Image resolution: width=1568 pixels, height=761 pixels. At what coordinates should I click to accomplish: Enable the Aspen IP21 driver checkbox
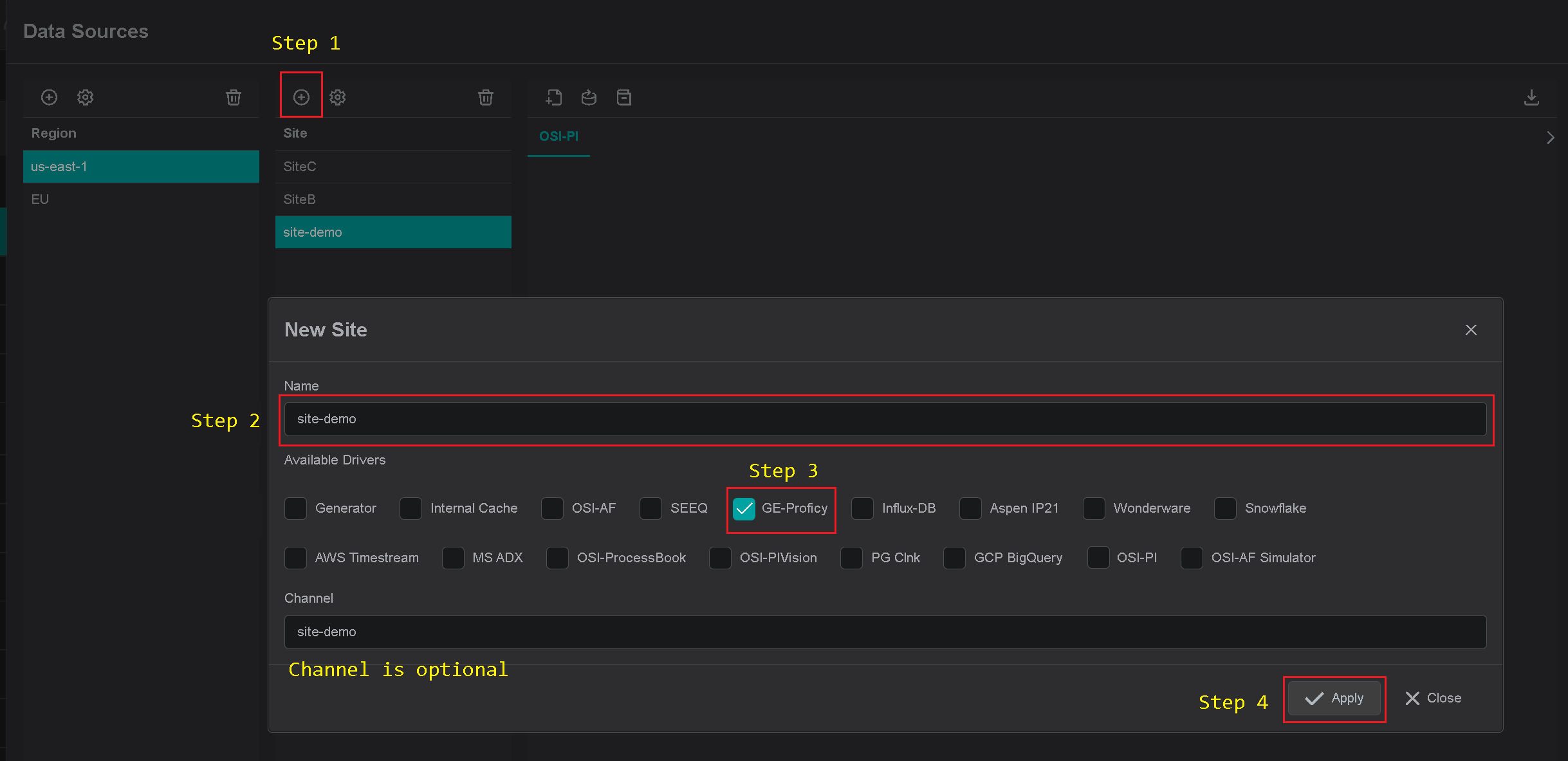pos(970,508)
